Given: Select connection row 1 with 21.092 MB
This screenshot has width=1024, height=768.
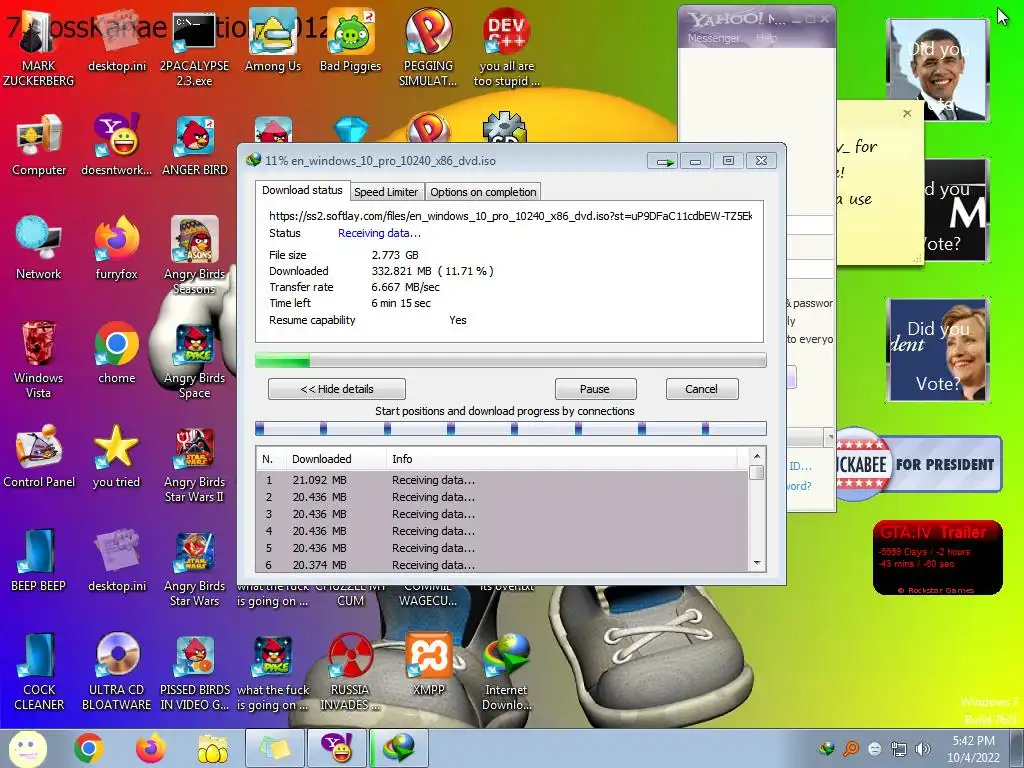Looking at the screenshot, I should click(503, 480).
